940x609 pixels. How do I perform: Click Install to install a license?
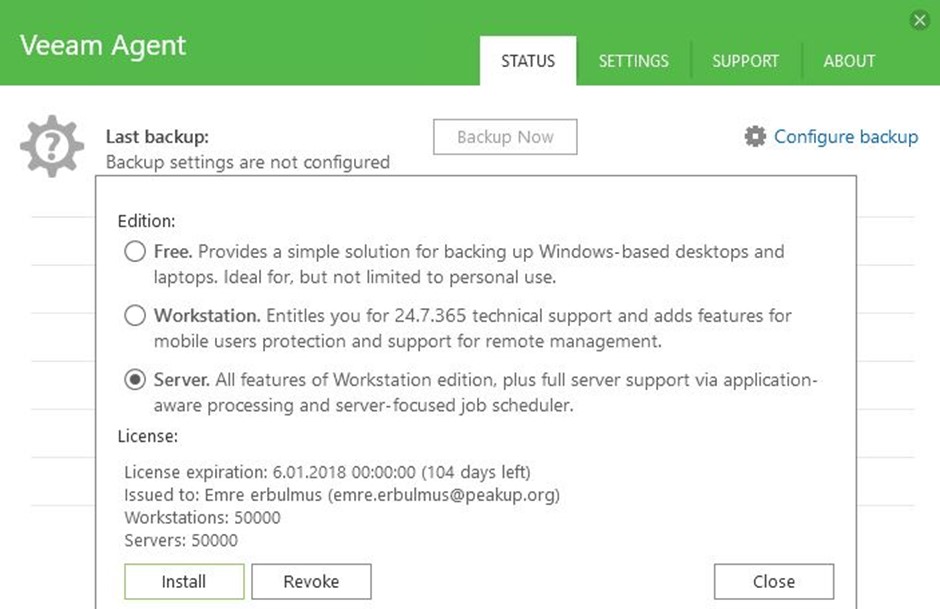184,581
